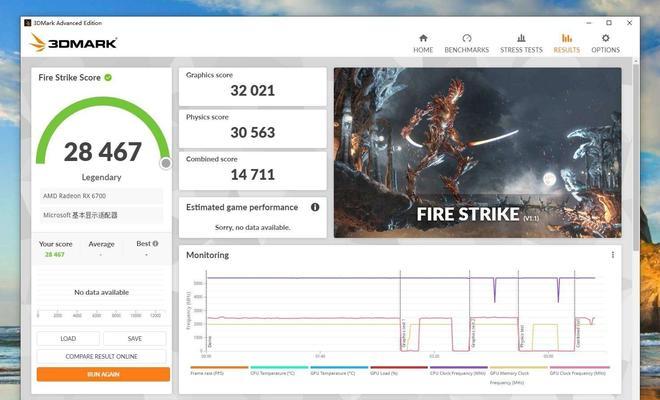The height and width of the screenshot is (400, 660).
Task: Toggle Frame rate (FPS) legend entry
Action: point(219,371)
